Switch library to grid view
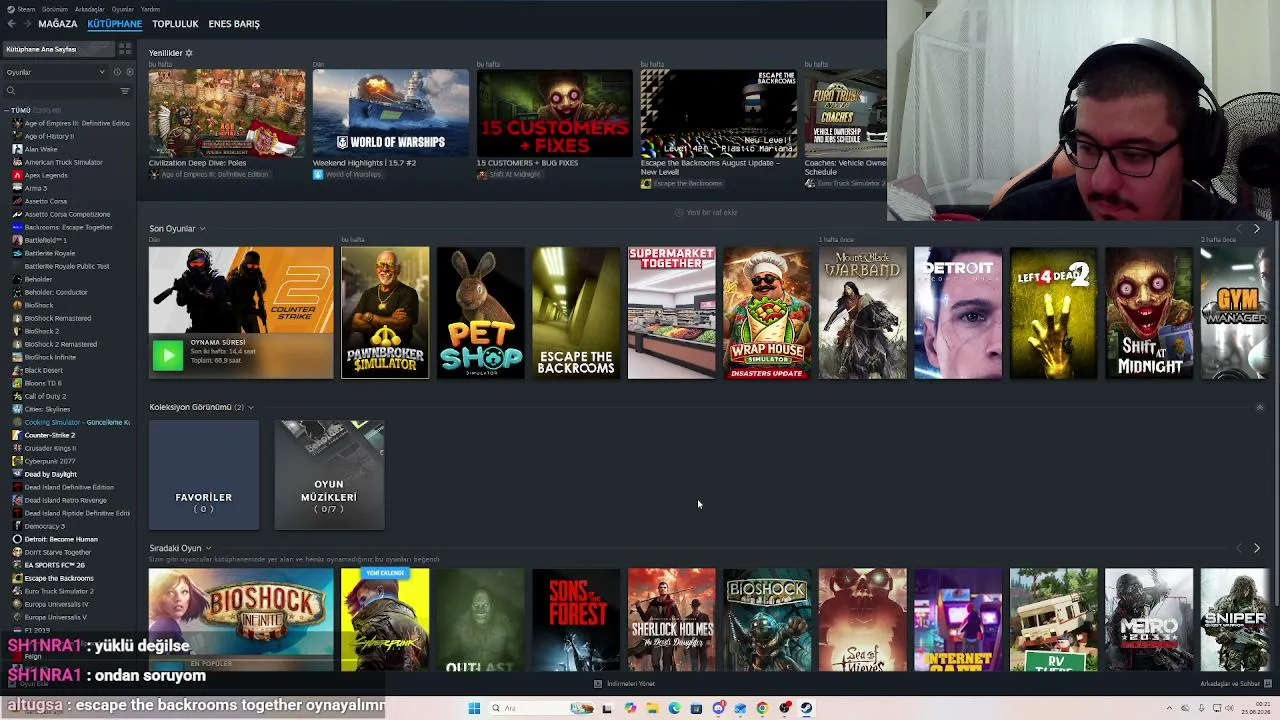The image size is (1280, 720). 125,49
